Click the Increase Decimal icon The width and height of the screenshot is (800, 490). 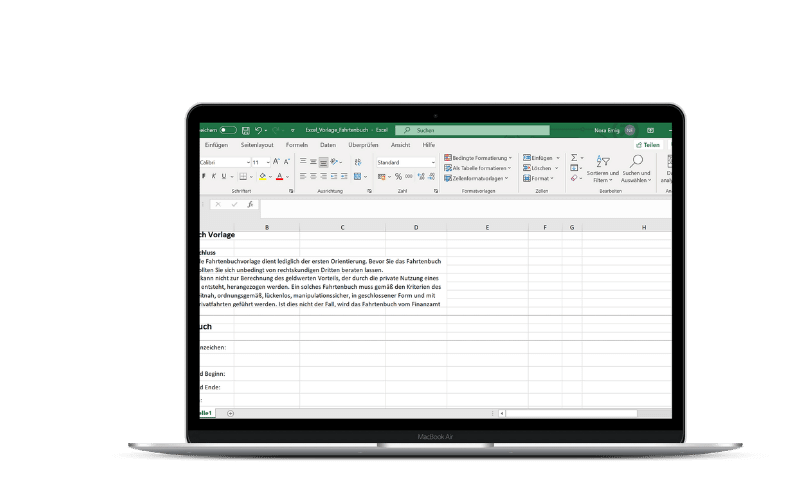[x=421, y=177]
